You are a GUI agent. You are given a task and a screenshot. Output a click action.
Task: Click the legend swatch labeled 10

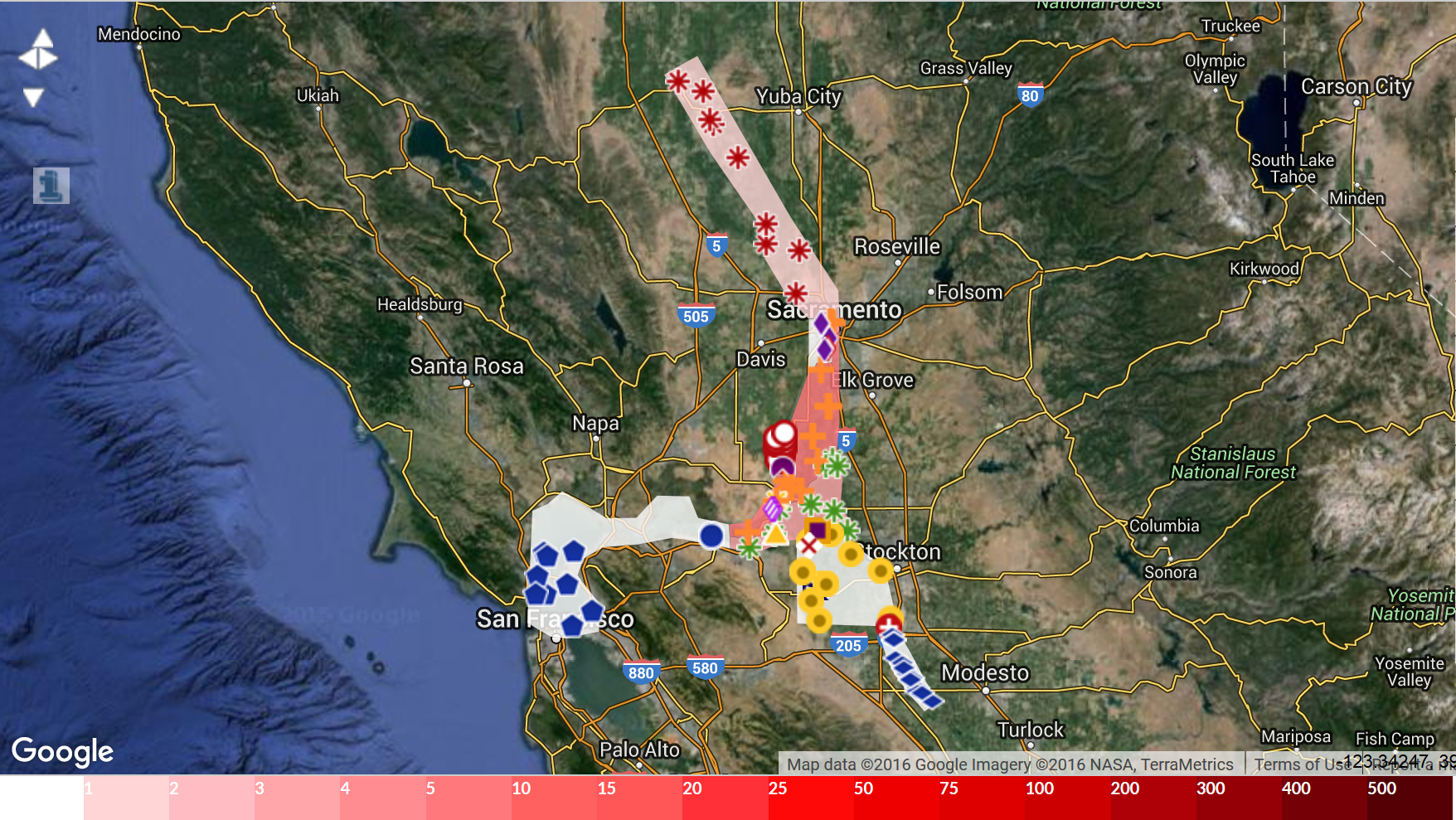pyautogui.click(x=554, y=798)
